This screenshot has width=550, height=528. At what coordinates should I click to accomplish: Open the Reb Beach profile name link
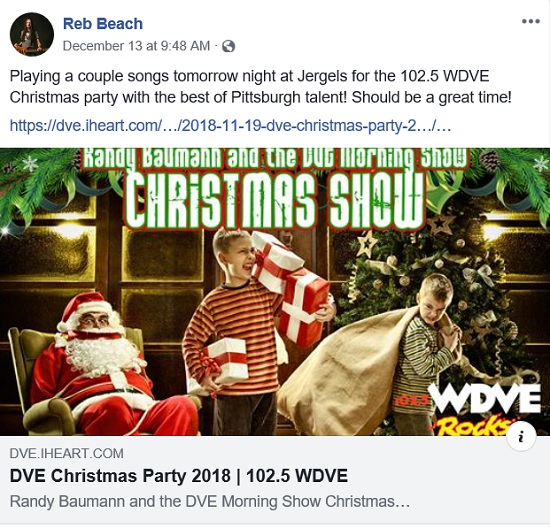[103, 24]
